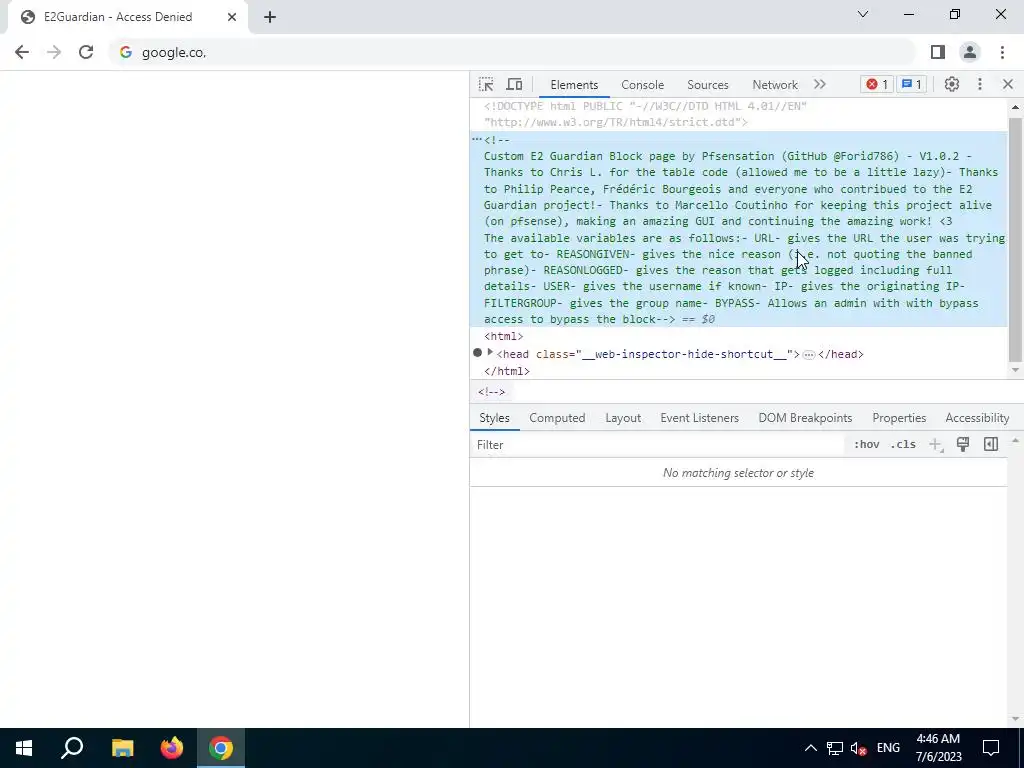1024x768 pixels.
Task: Open a new browser tab
Action: (x=270, y=17)
